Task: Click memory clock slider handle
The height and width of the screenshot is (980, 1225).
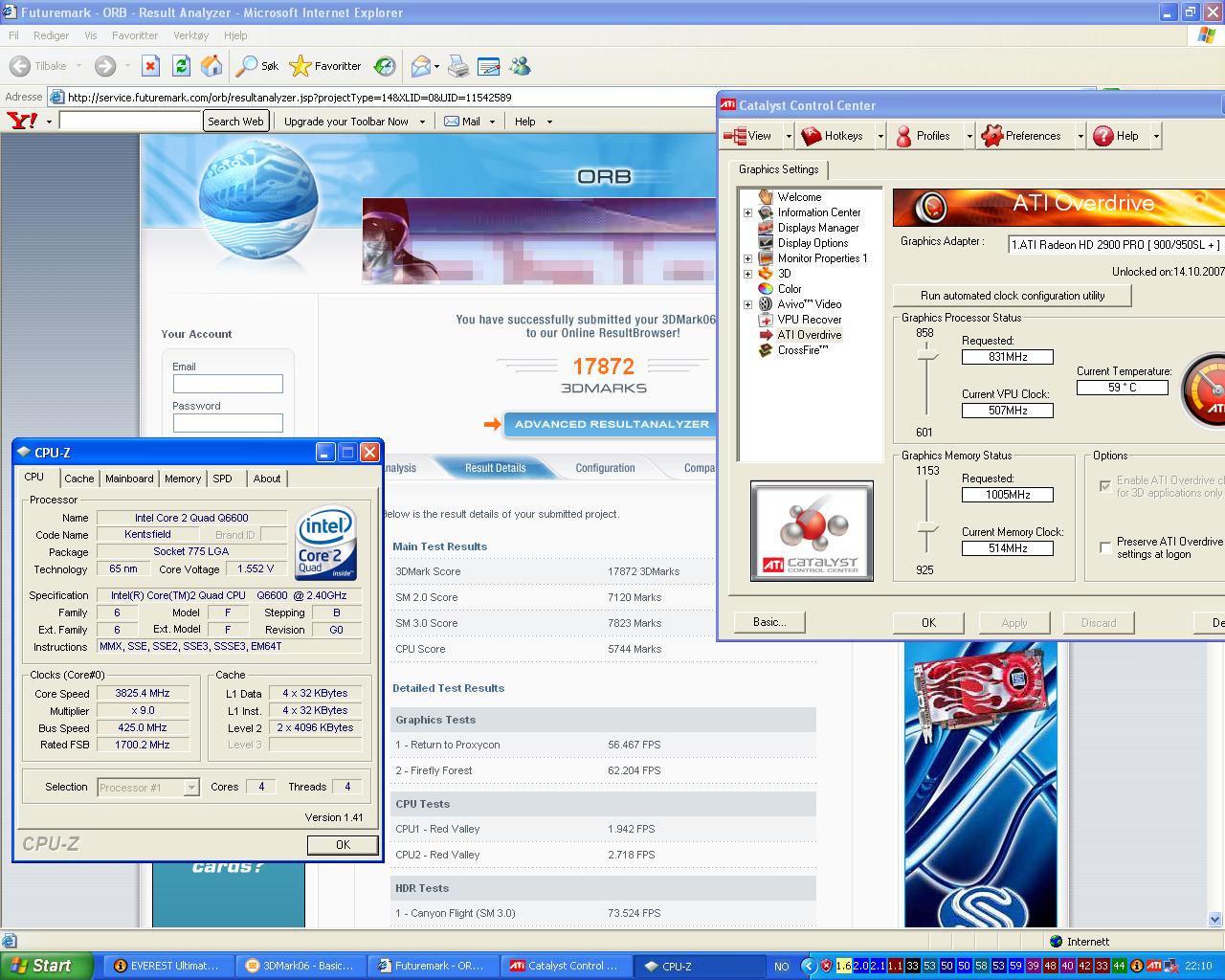Action: (926, 528)
